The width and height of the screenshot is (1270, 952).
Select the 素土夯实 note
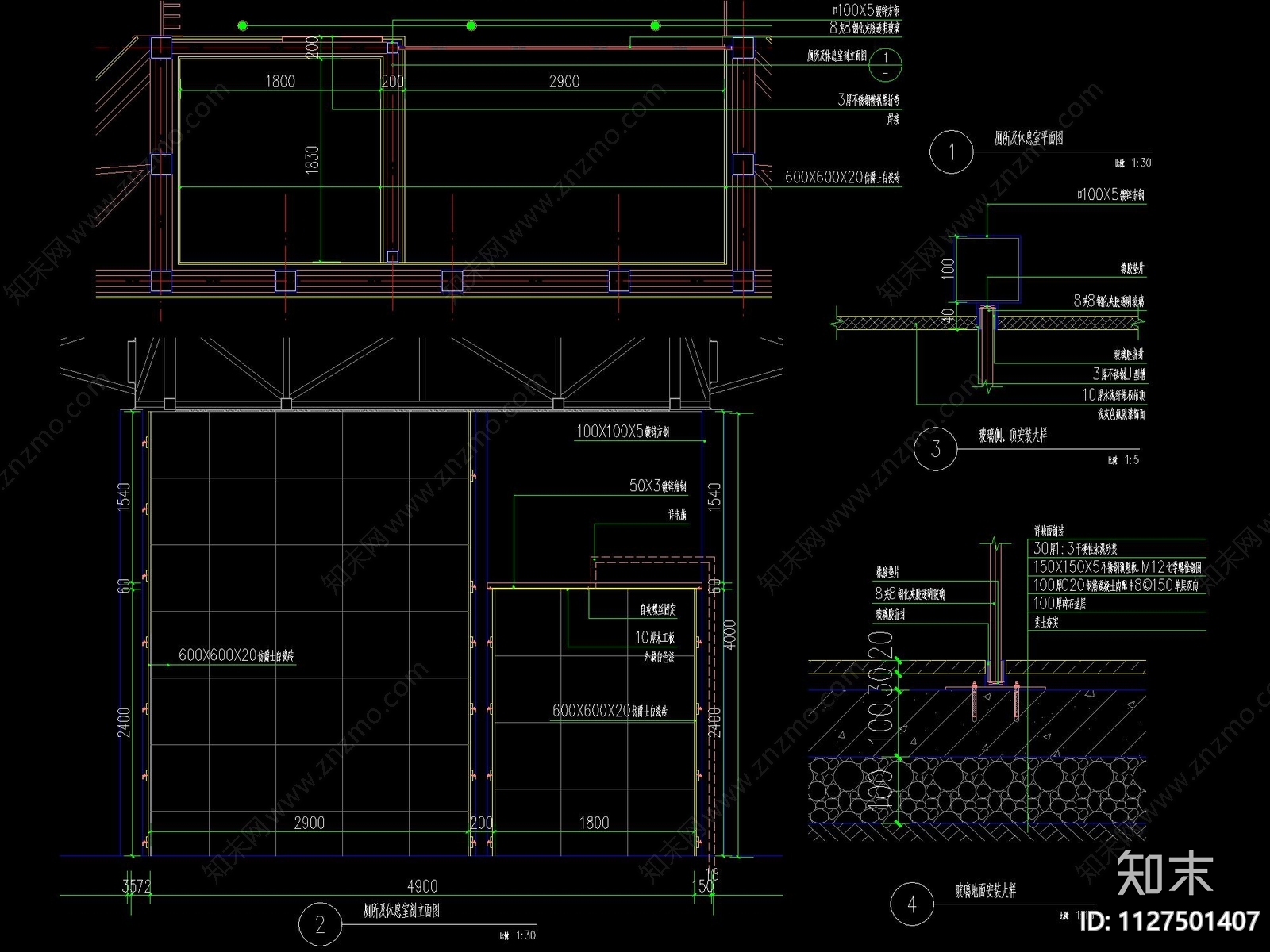click(1045, 624)
